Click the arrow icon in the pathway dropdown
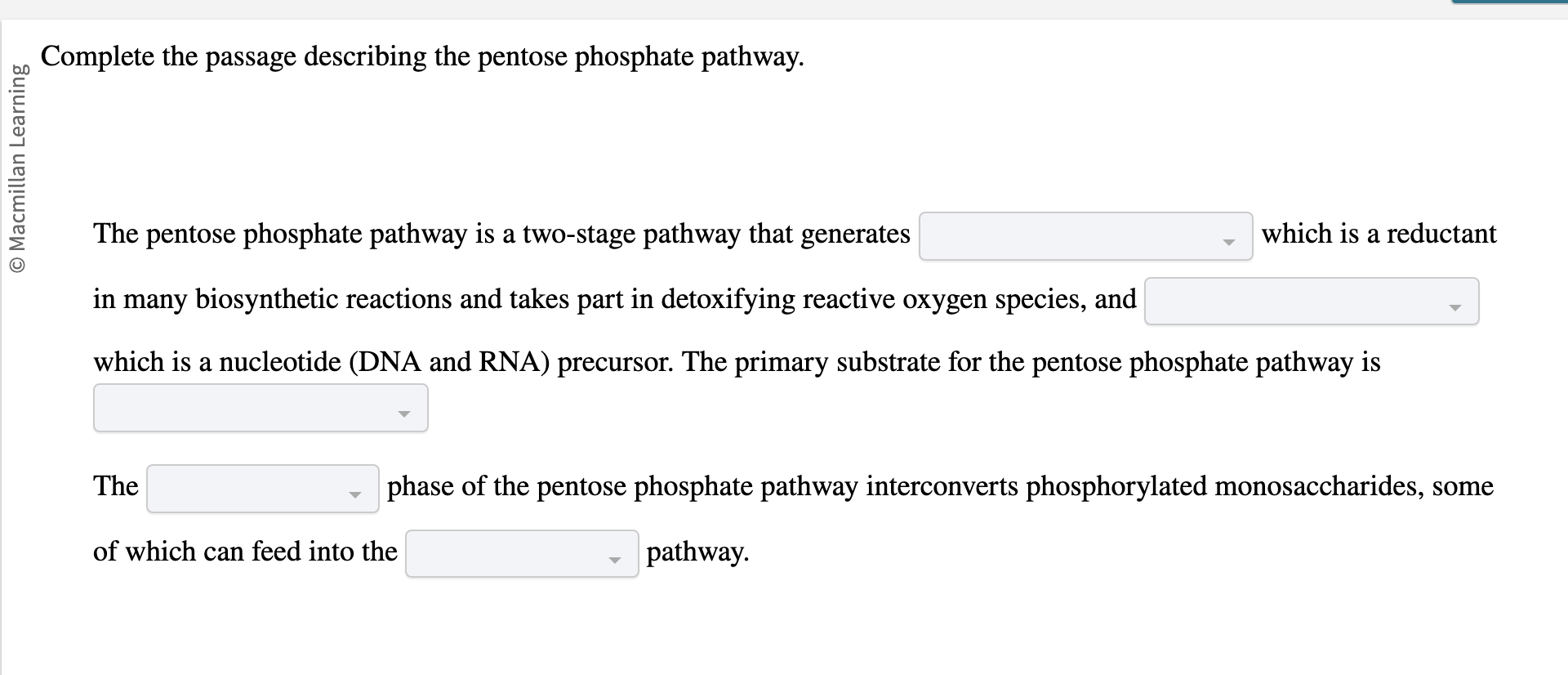This screenshot has height=675, width=1568. tap(615, 560)
